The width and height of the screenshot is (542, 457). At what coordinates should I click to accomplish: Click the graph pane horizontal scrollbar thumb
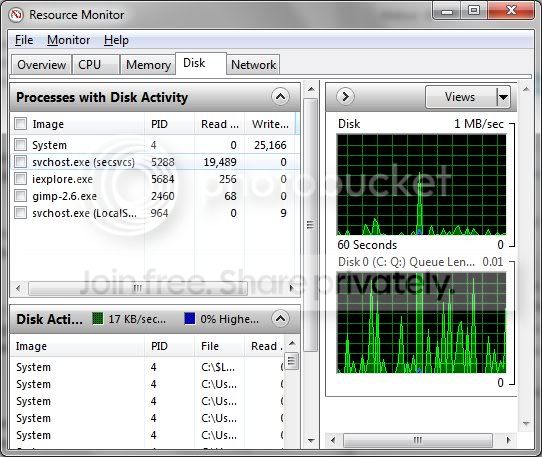pyautogui.click(x=418, y=440)
